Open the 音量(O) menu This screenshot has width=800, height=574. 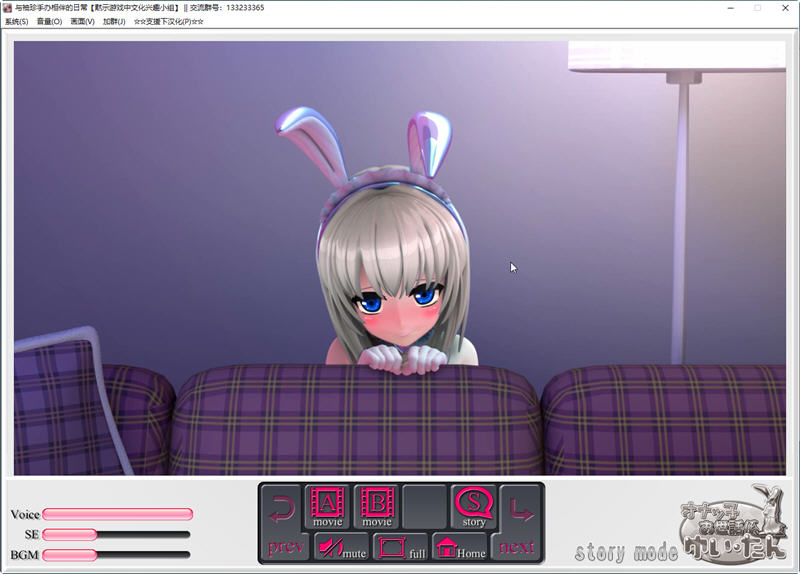[x=49, y=21]
